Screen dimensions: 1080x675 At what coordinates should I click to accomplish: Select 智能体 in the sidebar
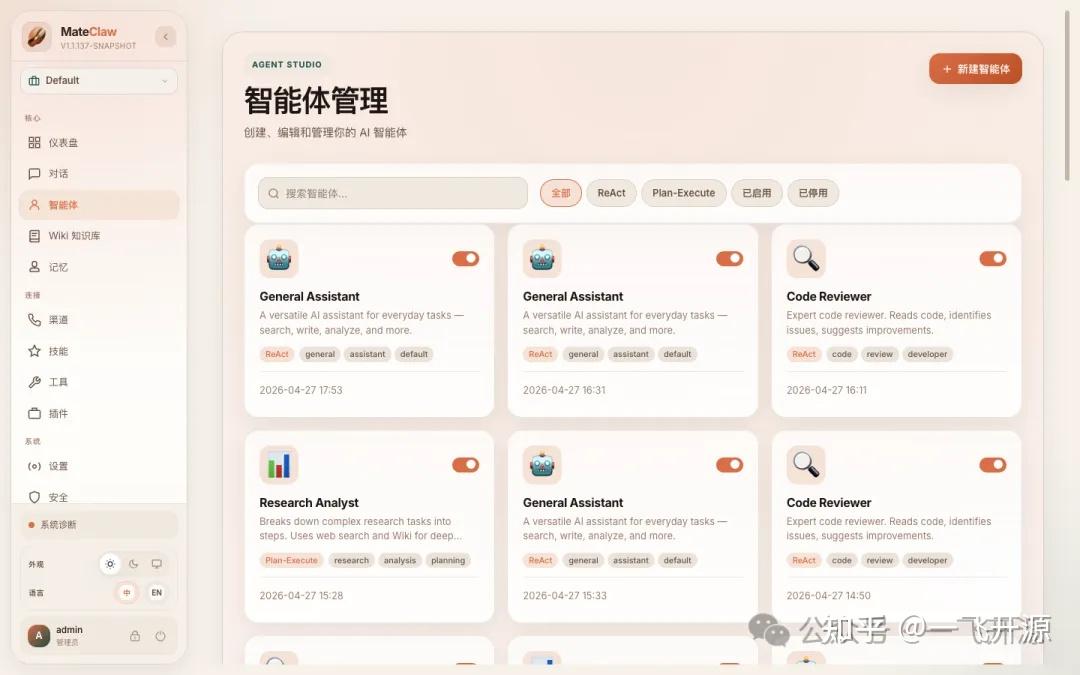[x=98, y=205]
